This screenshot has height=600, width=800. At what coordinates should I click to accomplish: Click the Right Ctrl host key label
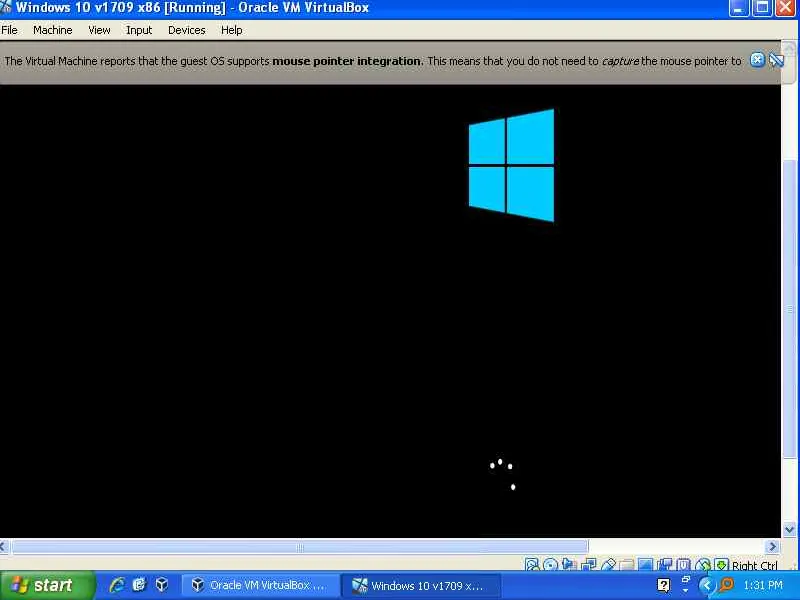coord(755,565)
